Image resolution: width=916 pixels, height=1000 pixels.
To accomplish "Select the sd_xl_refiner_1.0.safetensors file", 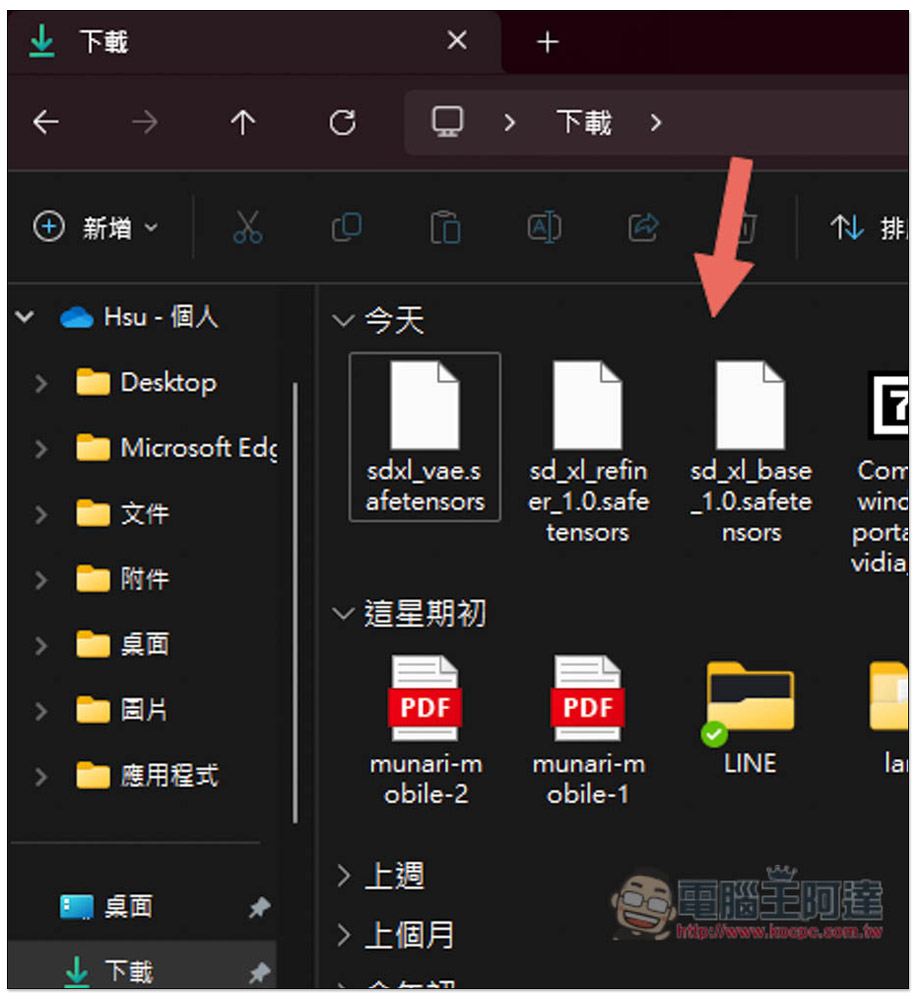I will [x=587, y=452].
